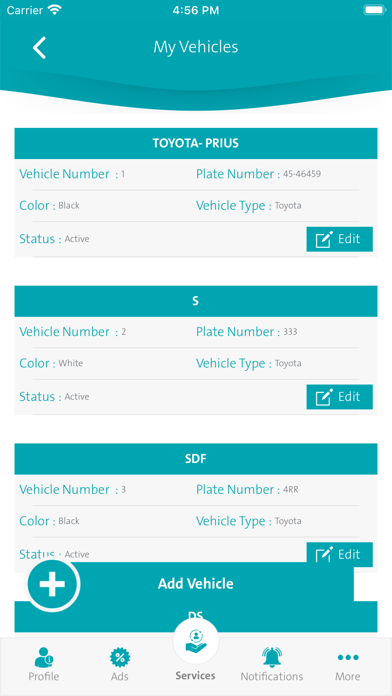392x696 pixels.
Task: Edit the S vehicle entry
Action: click(x=340, y=397)
